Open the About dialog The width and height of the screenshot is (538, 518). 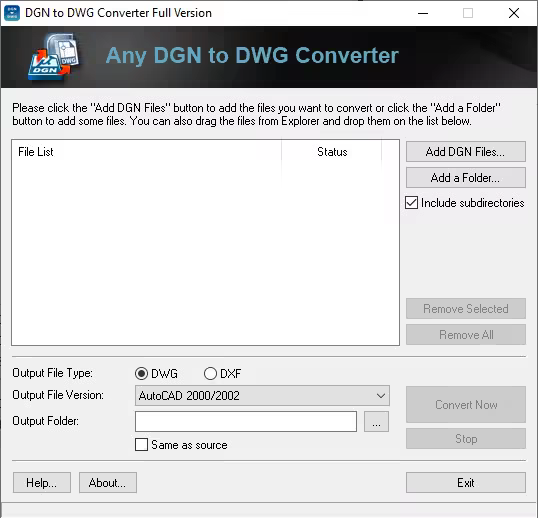coord(108,483)
